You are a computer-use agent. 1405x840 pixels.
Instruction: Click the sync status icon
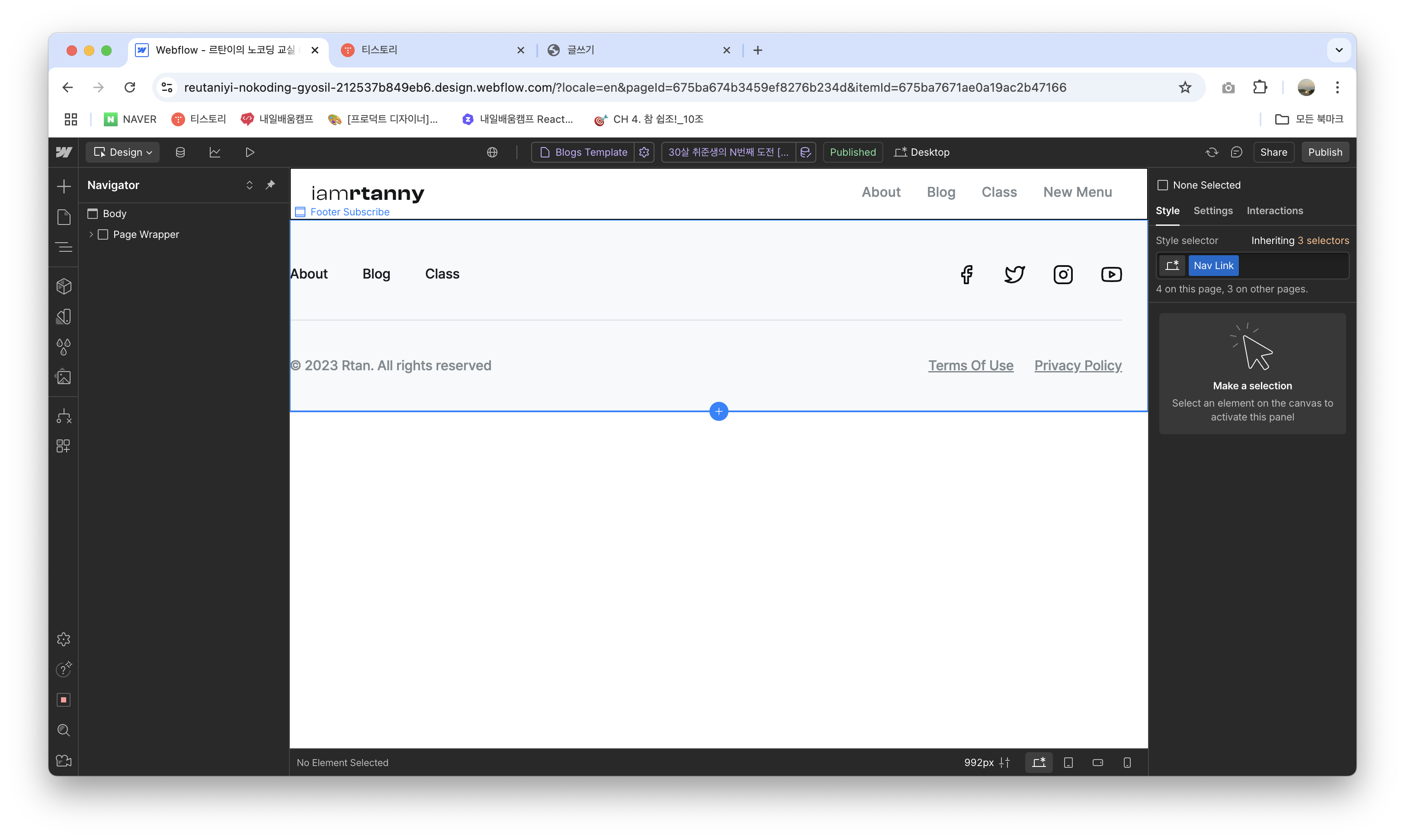[x=1211, y=152]
